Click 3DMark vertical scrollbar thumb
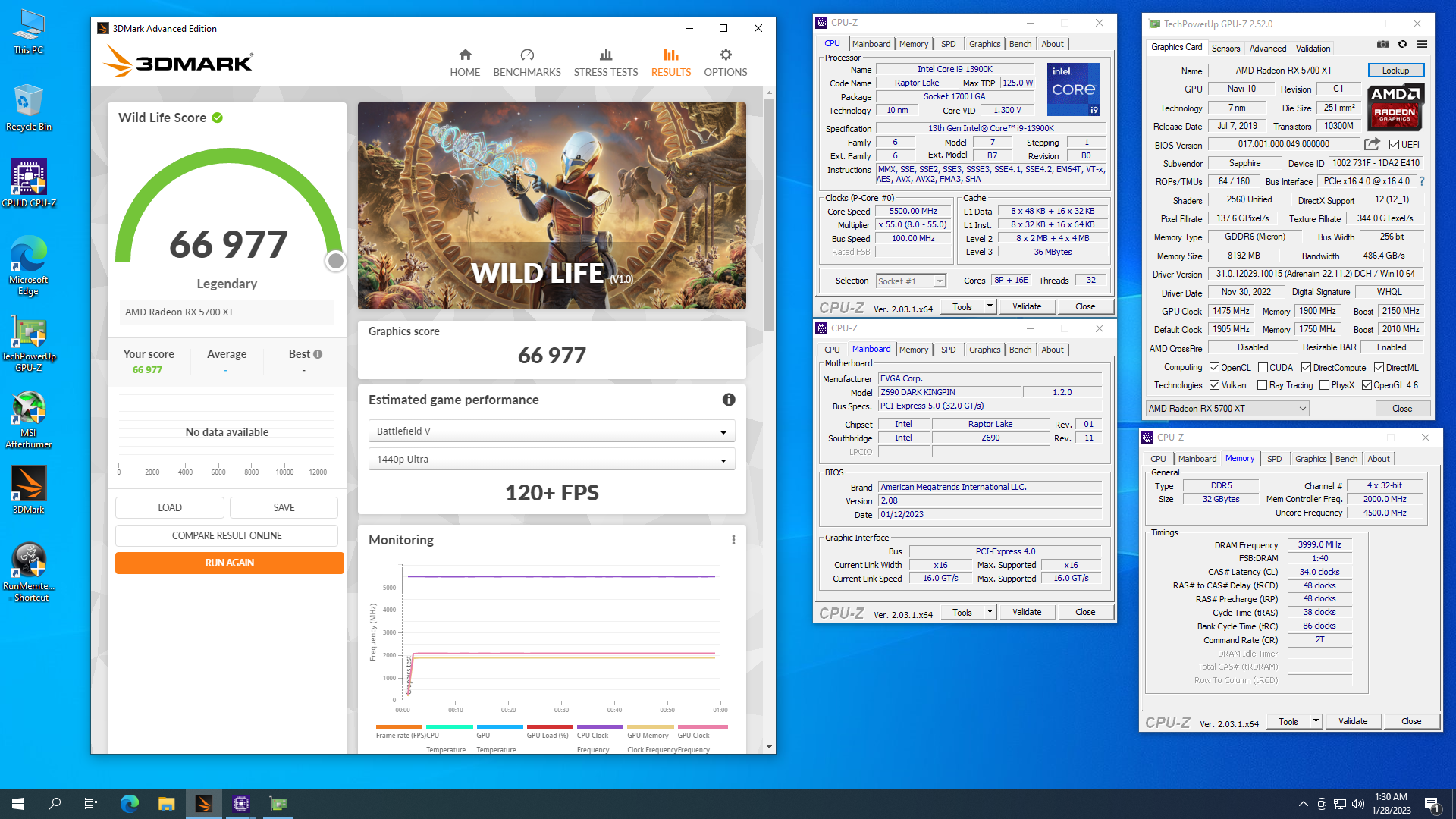 click(769, 215)
